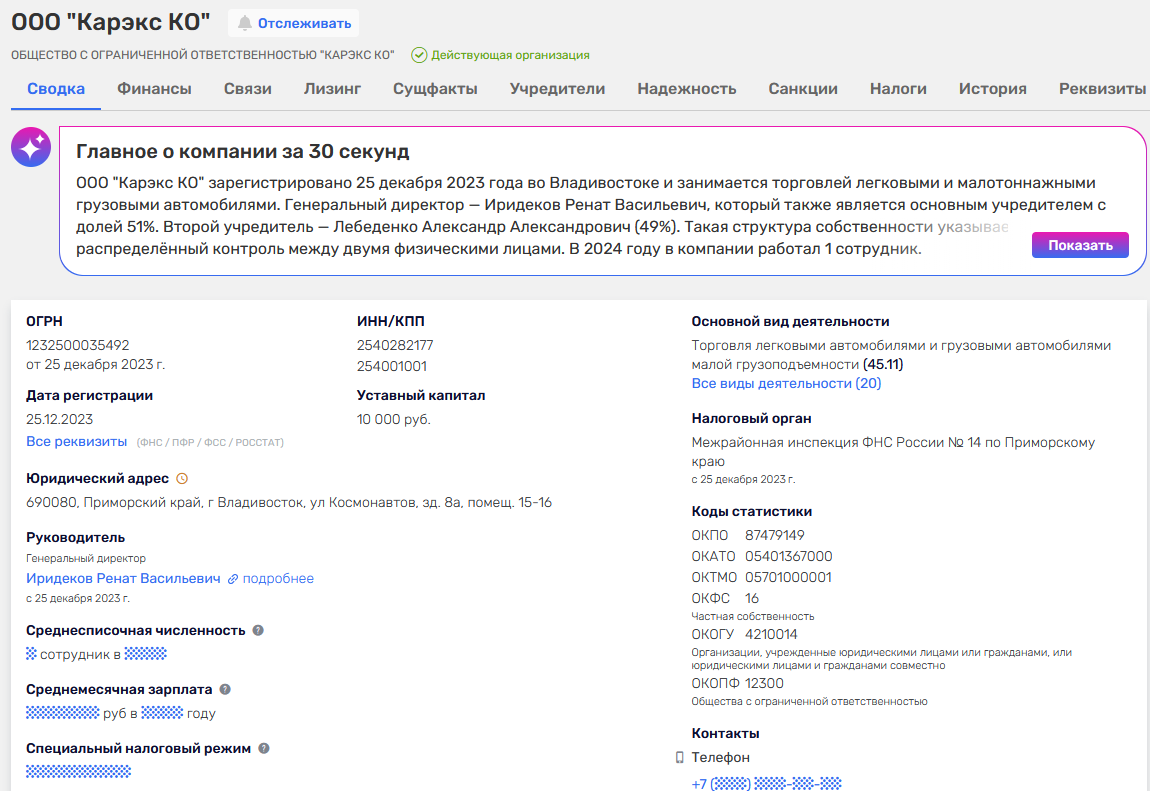Click the link icon before подробнее
The width and height of the screenshot is (1150, 791).
pyautogui.click(x=233, y=579)
